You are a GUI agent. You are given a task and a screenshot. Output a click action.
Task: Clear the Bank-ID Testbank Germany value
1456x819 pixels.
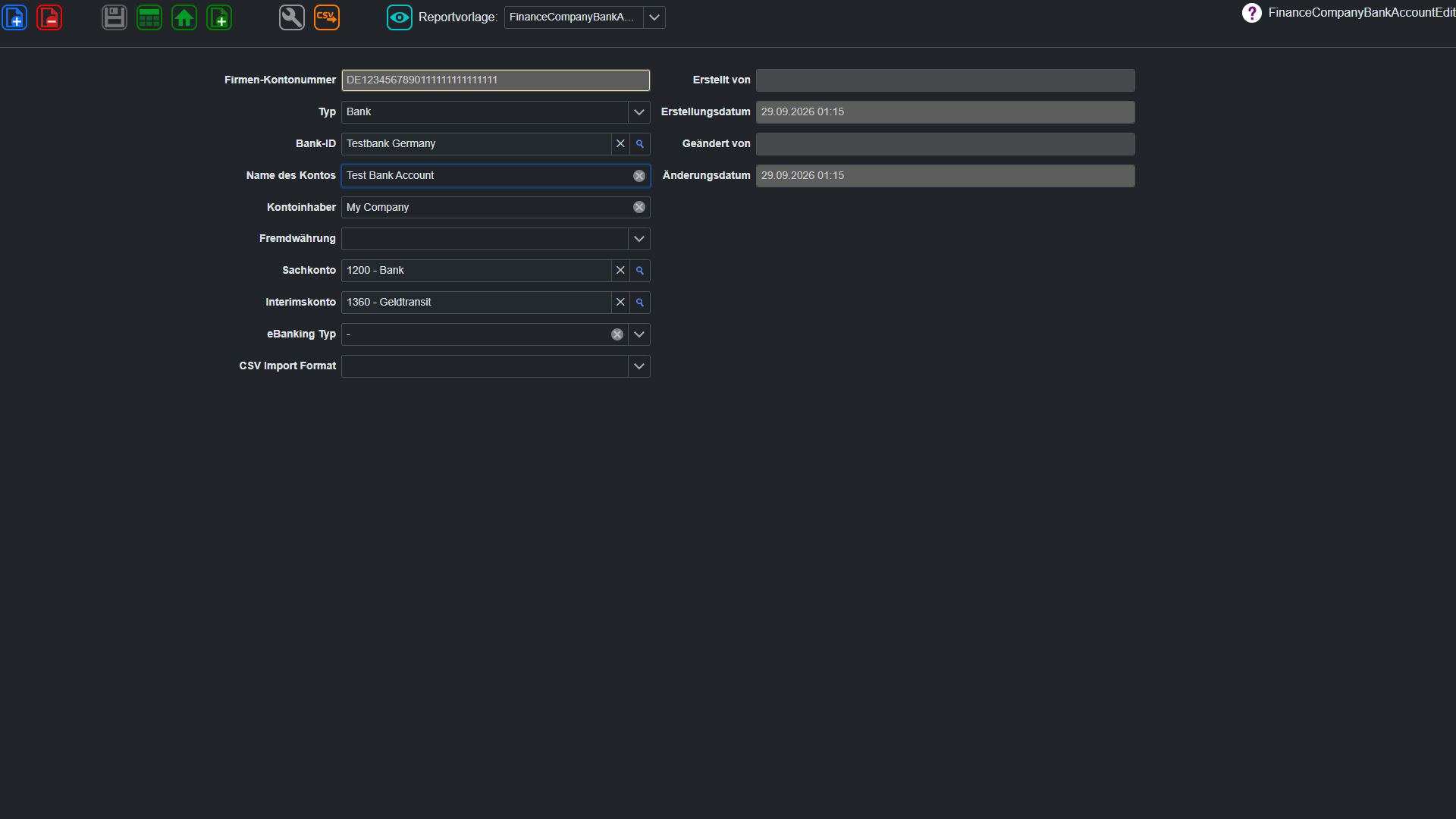(620, 144)
